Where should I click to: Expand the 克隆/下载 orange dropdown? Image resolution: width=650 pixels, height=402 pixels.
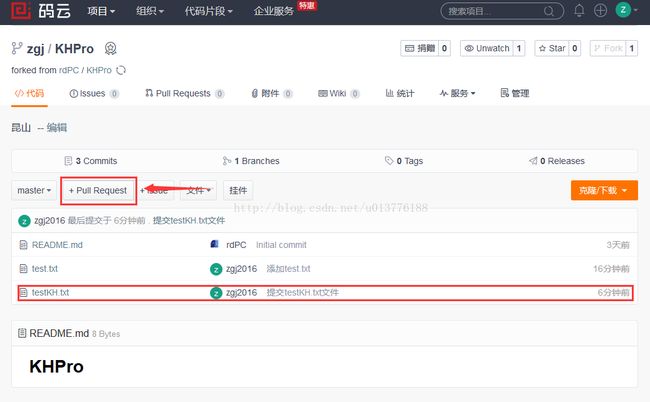click(x=604, y=190)
